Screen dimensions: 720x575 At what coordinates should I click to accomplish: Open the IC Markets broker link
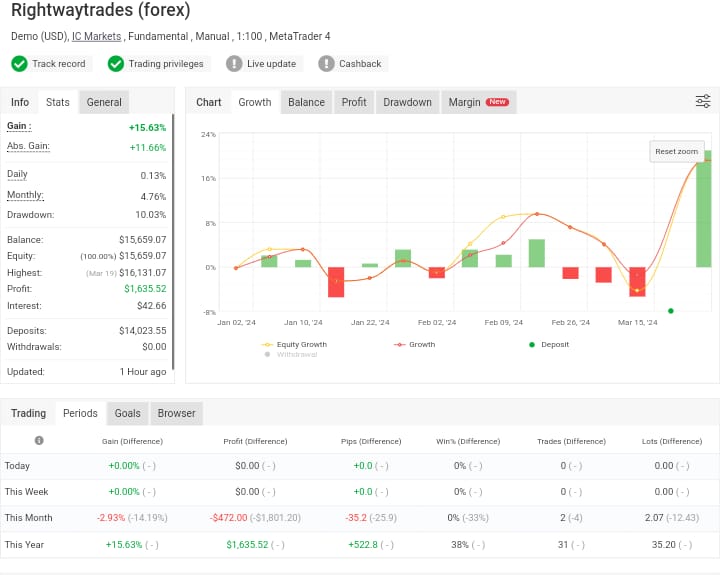tap(96, 36)
